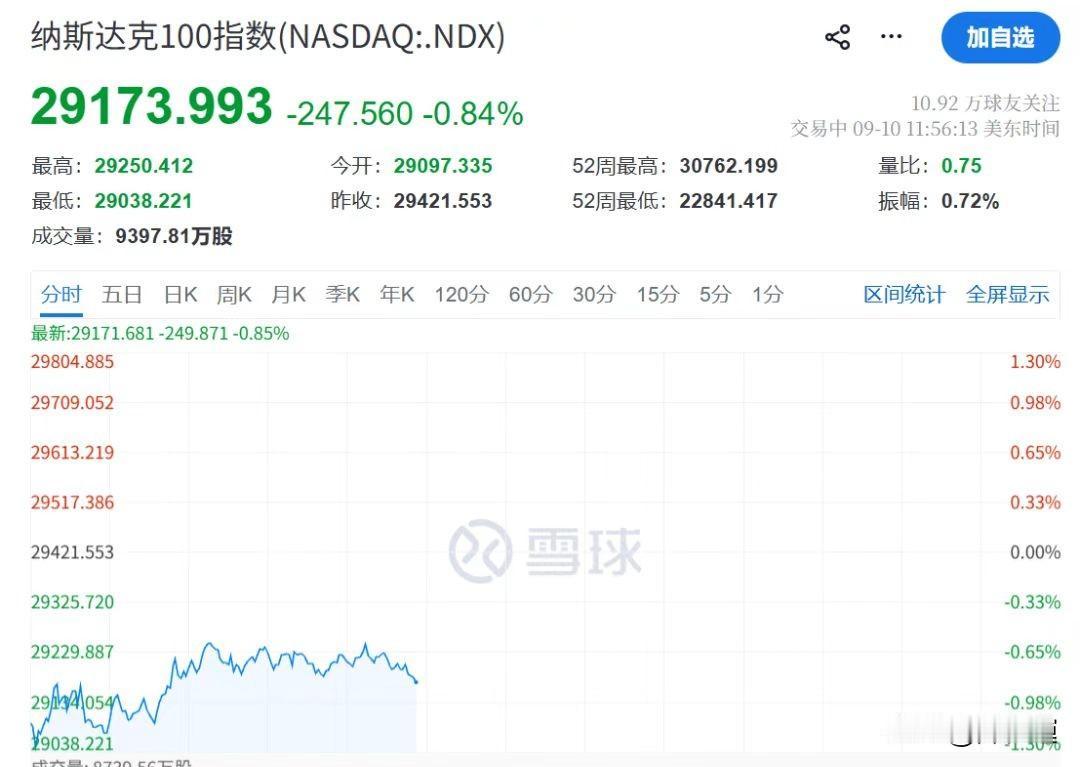Switch to the 日K chart tab

[x=180, y=295]
